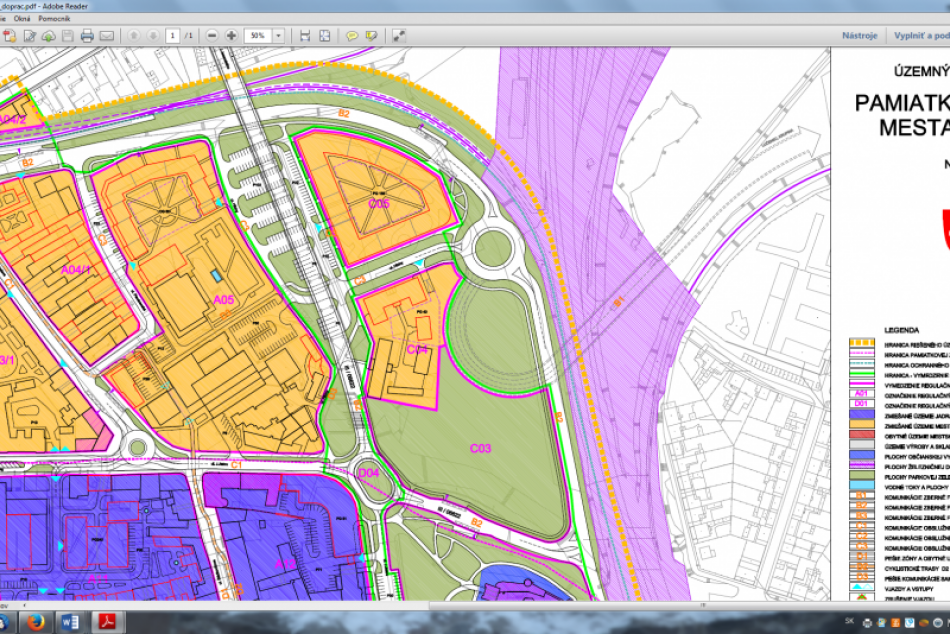
Task: Open the zoom level dropdown arrow
Action: (277, 36)
